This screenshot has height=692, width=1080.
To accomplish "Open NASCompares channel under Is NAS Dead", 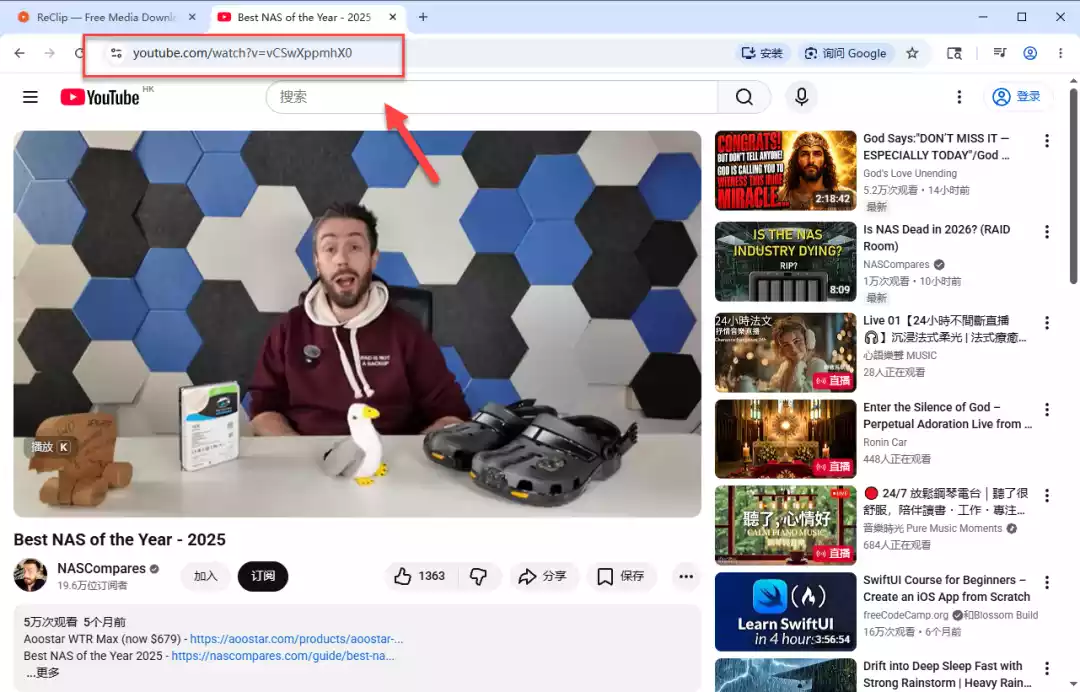I will pyautogui.click(x=896, y=264).
